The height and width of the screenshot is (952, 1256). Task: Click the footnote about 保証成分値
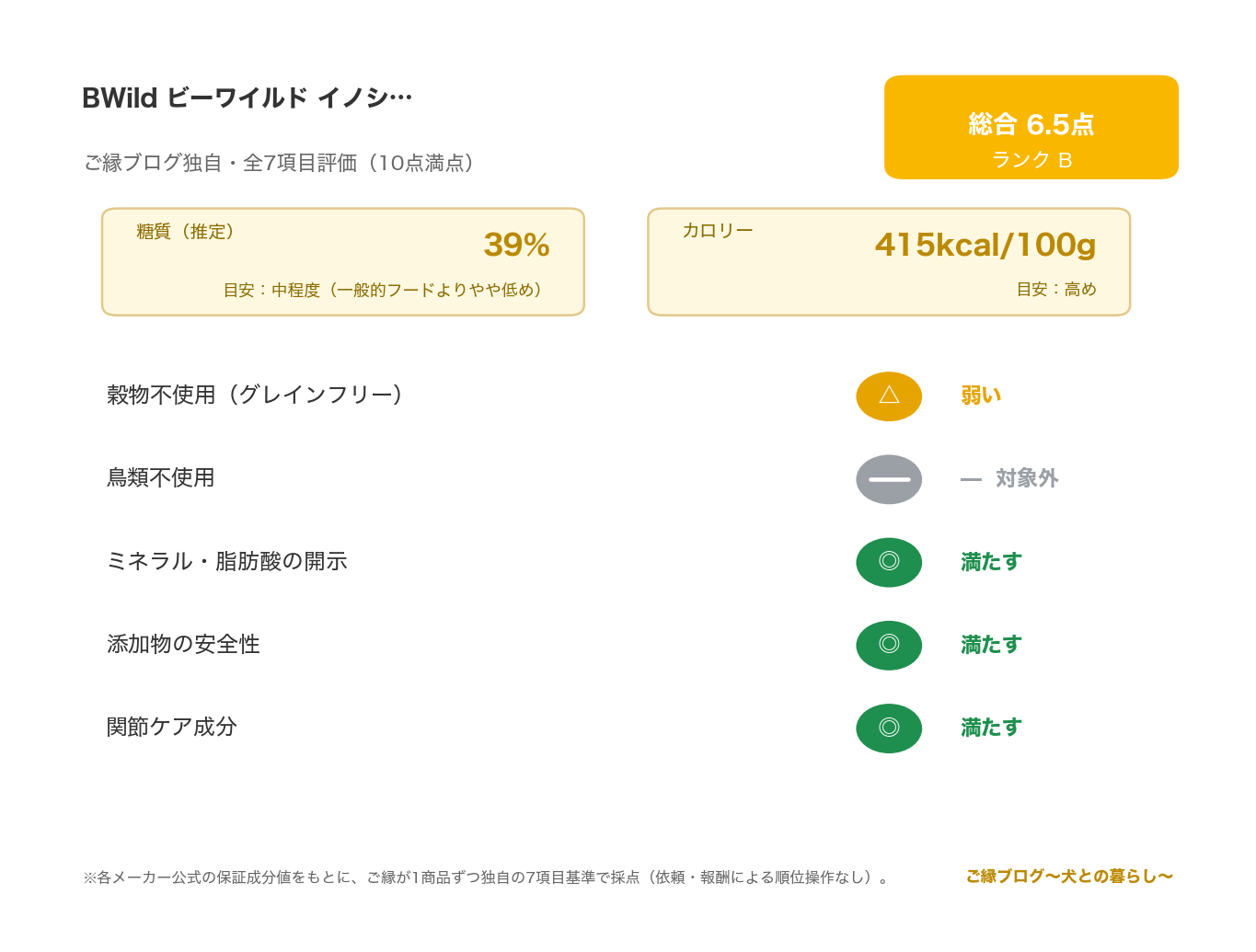[x=487, y=877]
